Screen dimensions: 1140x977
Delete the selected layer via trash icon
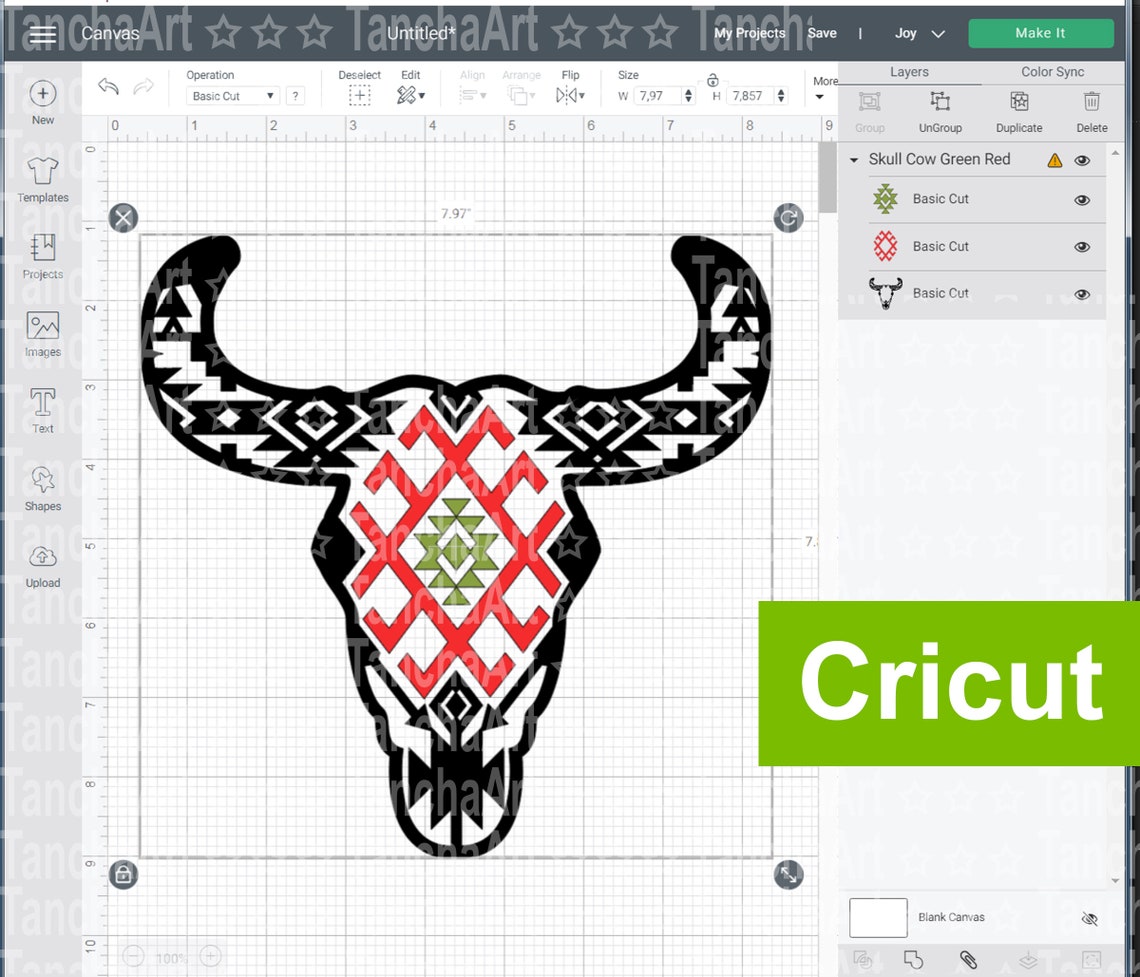pyautogui.click(x=1090, y=101)
